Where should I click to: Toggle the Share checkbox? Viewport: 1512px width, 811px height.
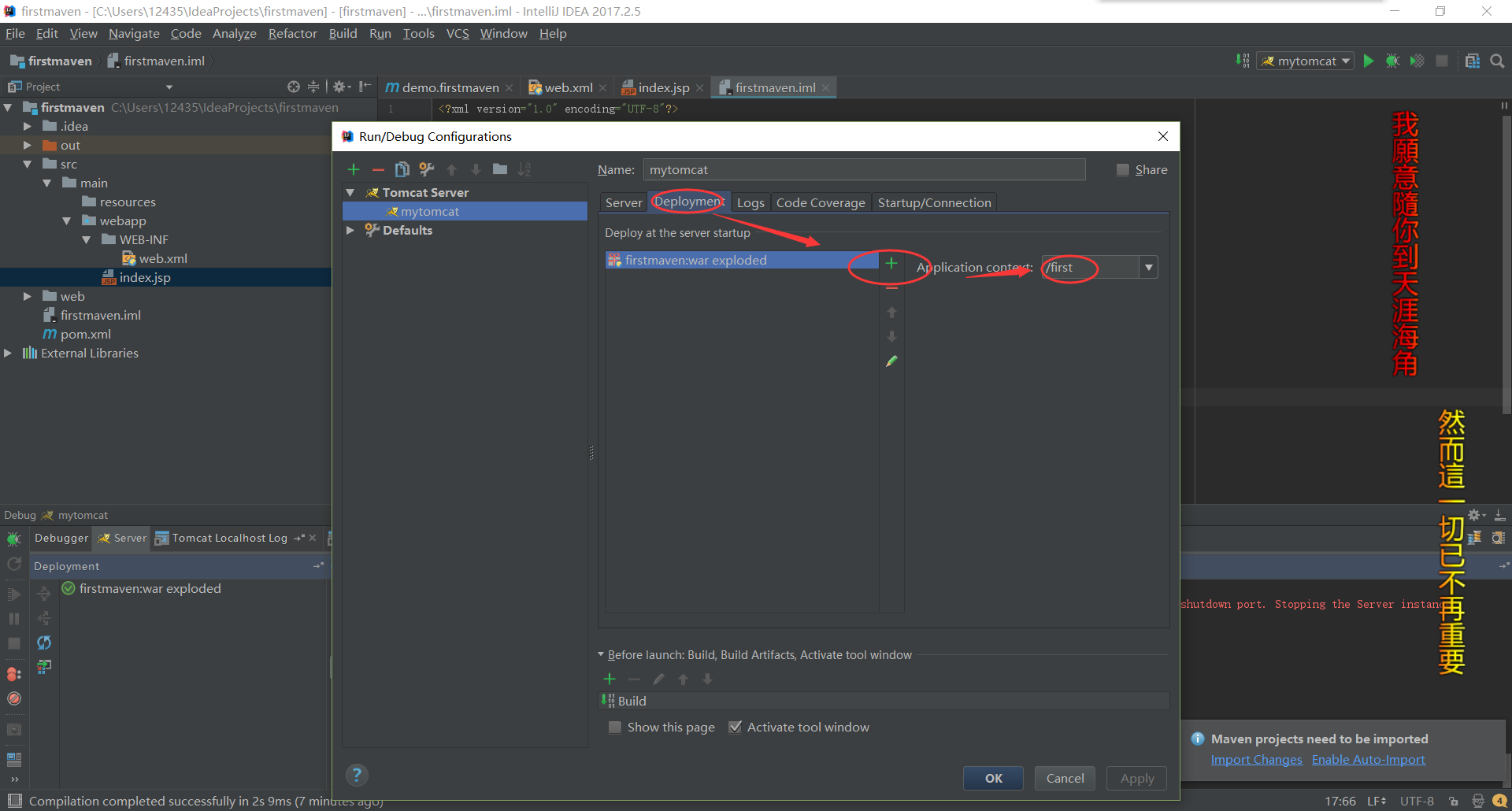pyautogui.click(x=1123, y=170)
